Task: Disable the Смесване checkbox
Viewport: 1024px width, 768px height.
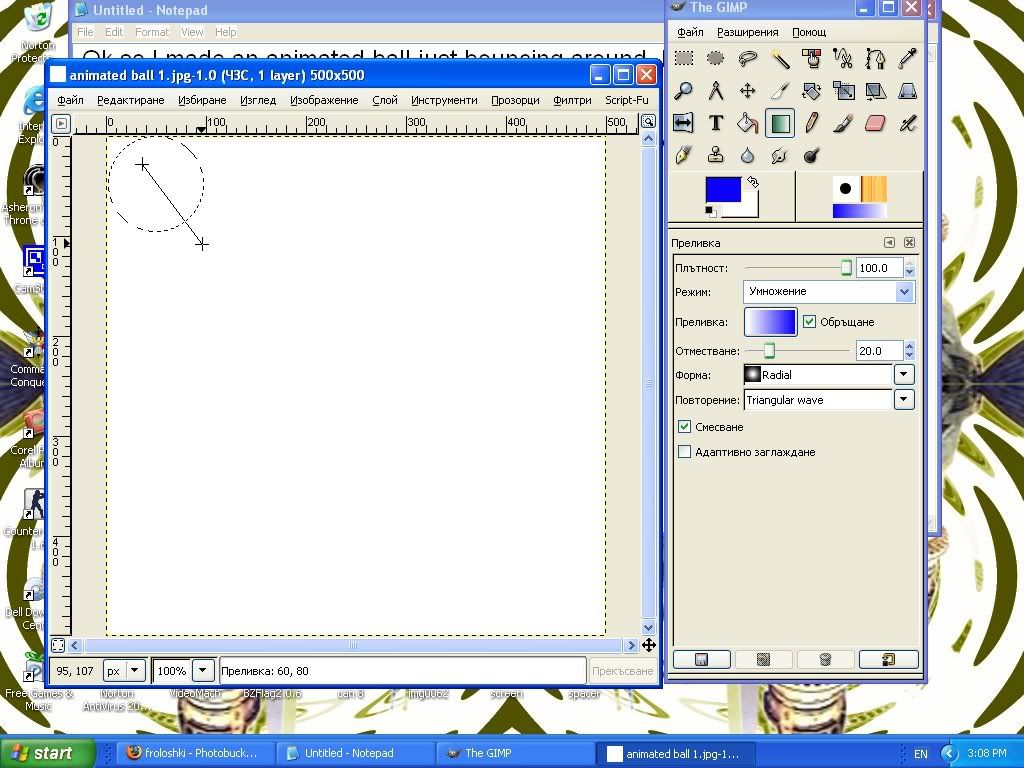Action: click(684, 426)
